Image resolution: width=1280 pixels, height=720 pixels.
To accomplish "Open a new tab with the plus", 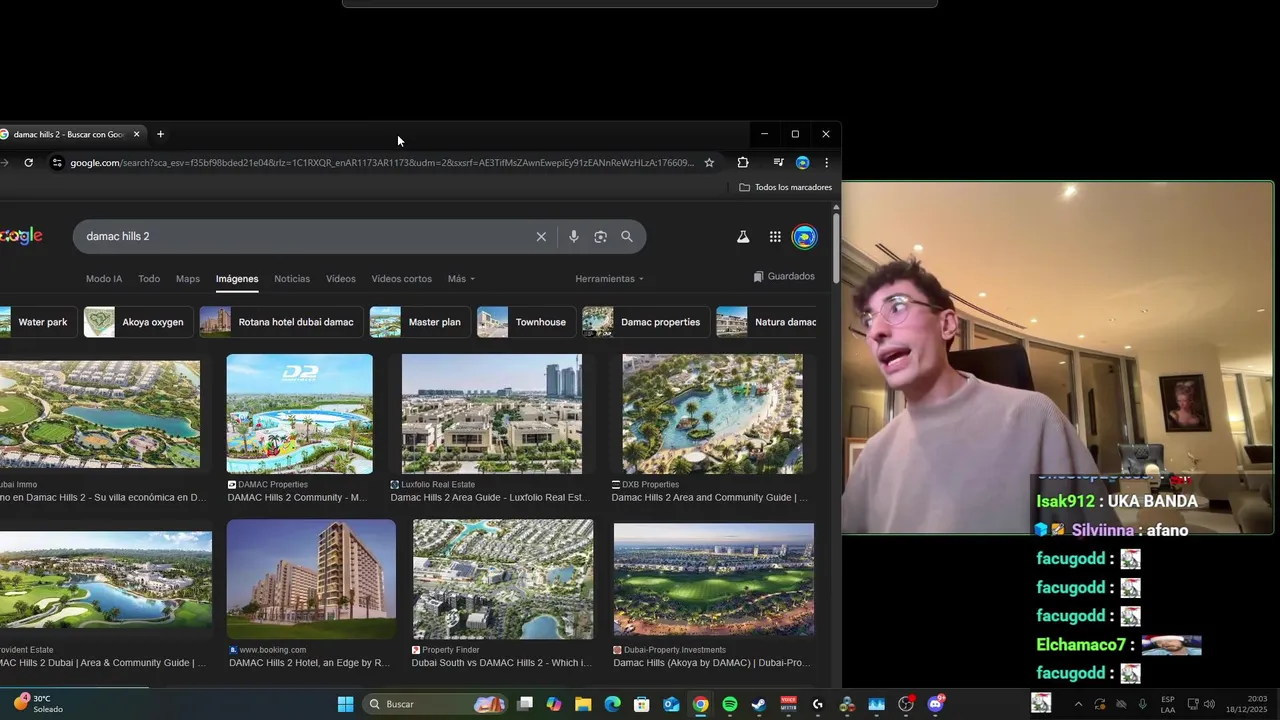I will (x=160, y=134).
